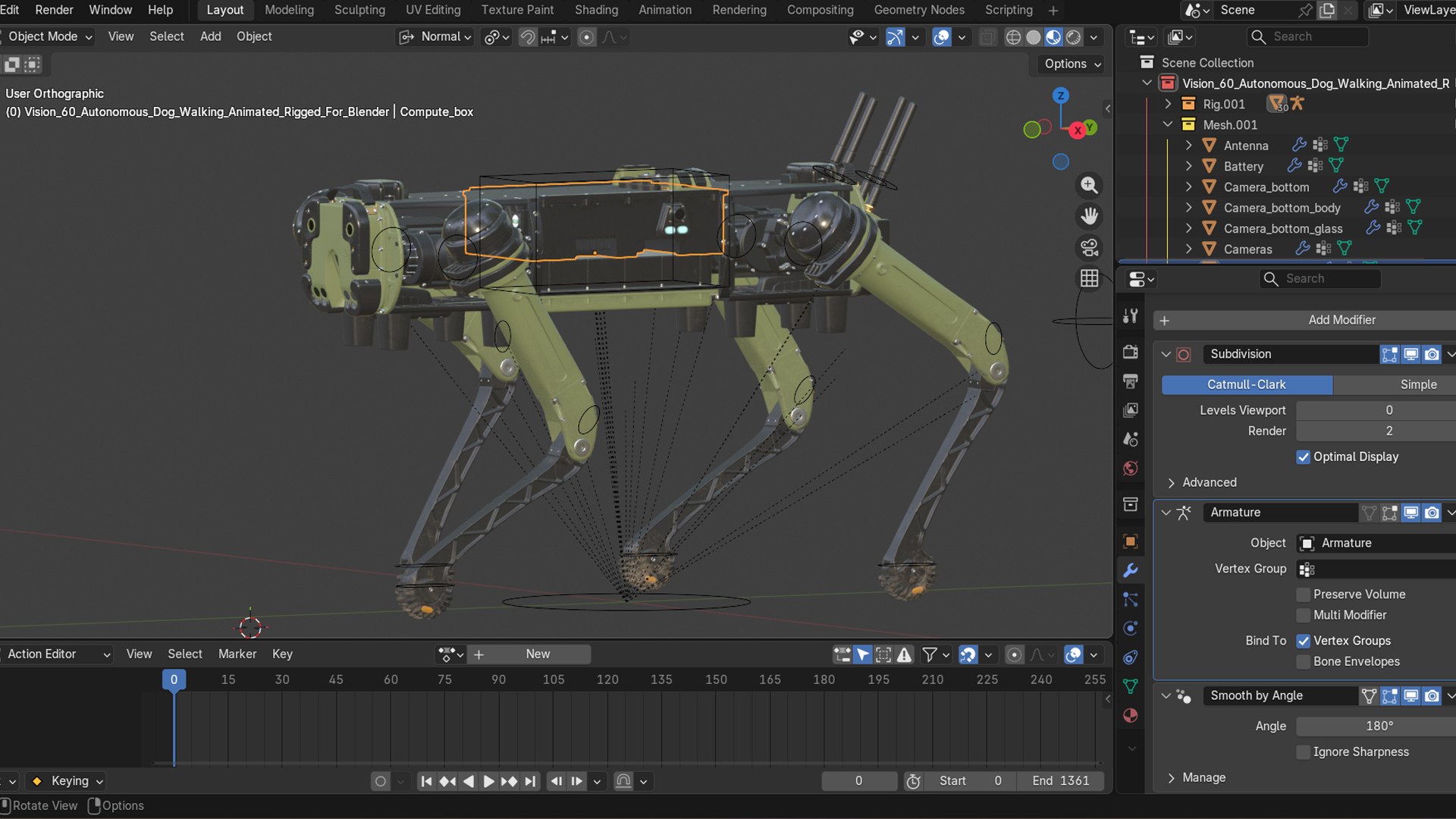The width and height of the screenshot is (1456, 819).
Task: Open the Window menu
Action: (x=111, y=10)
